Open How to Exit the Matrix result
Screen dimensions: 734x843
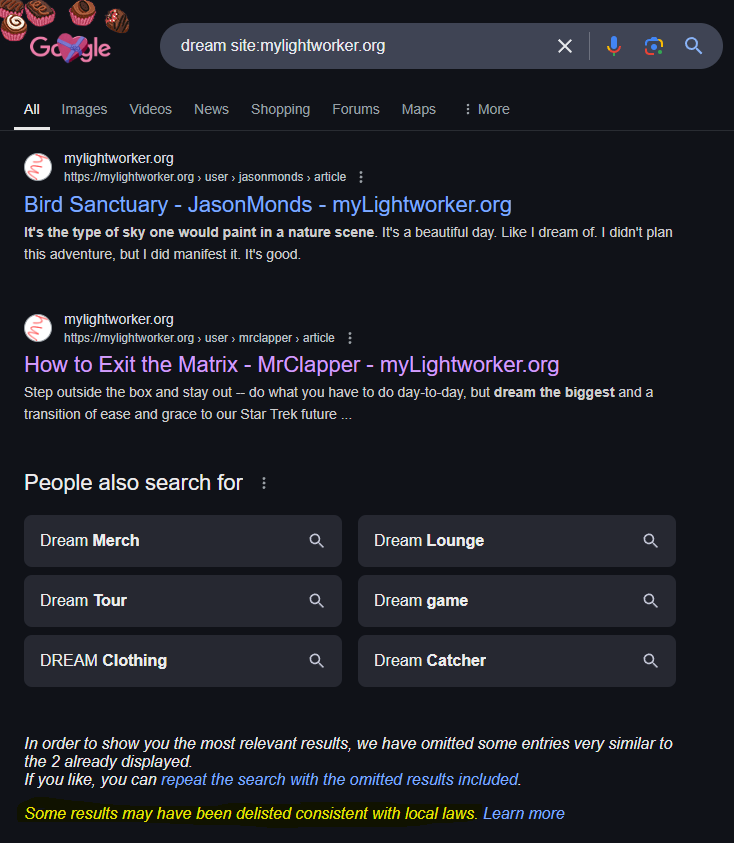[x=291, y=364]
